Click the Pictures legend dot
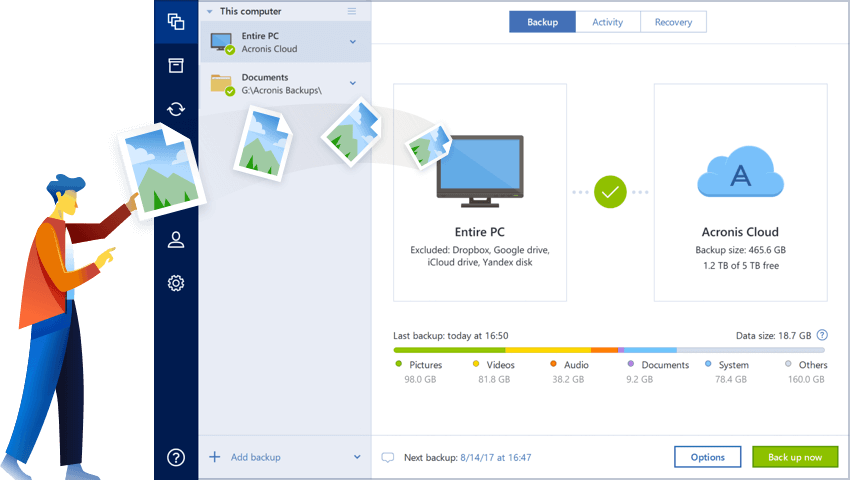This screenshot has width=850, height=480. click(398, 364)
